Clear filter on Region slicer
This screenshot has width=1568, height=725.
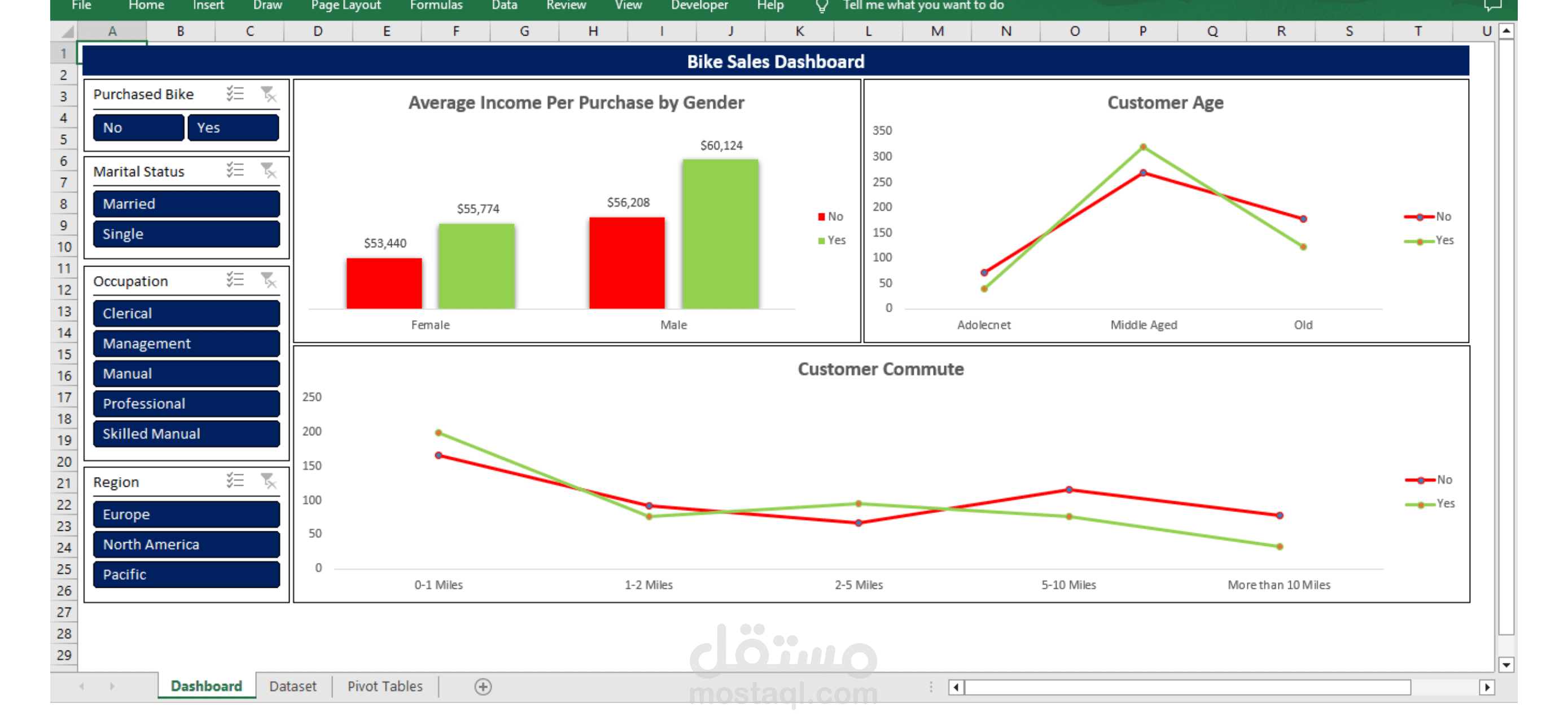pyautogui.click(x=268, y=481)
